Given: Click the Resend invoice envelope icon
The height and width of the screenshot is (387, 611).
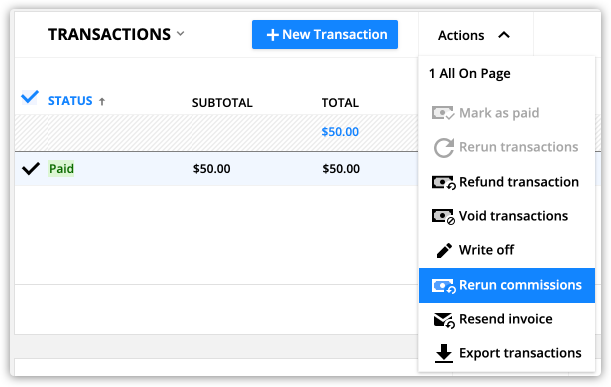Looking at the screenshot, I should [x=444, y=320].
